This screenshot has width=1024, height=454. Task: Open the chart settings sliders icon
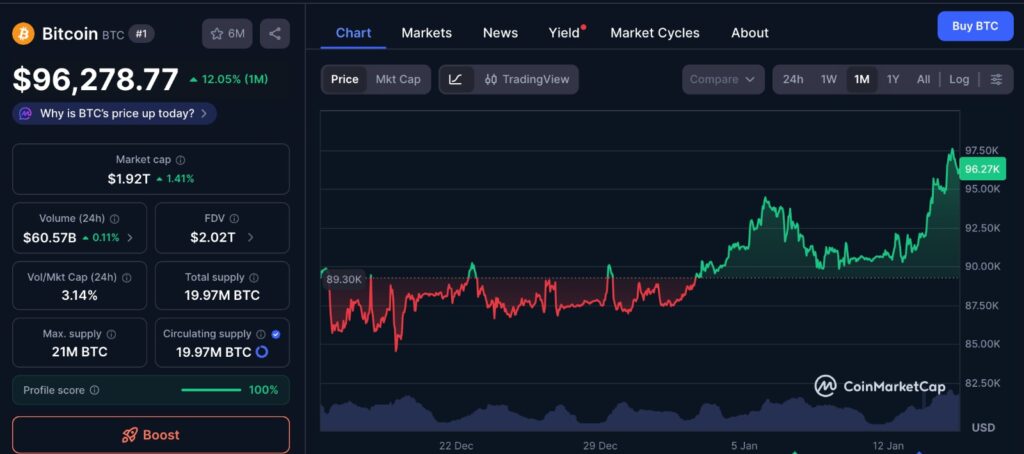tap(997, 79)
